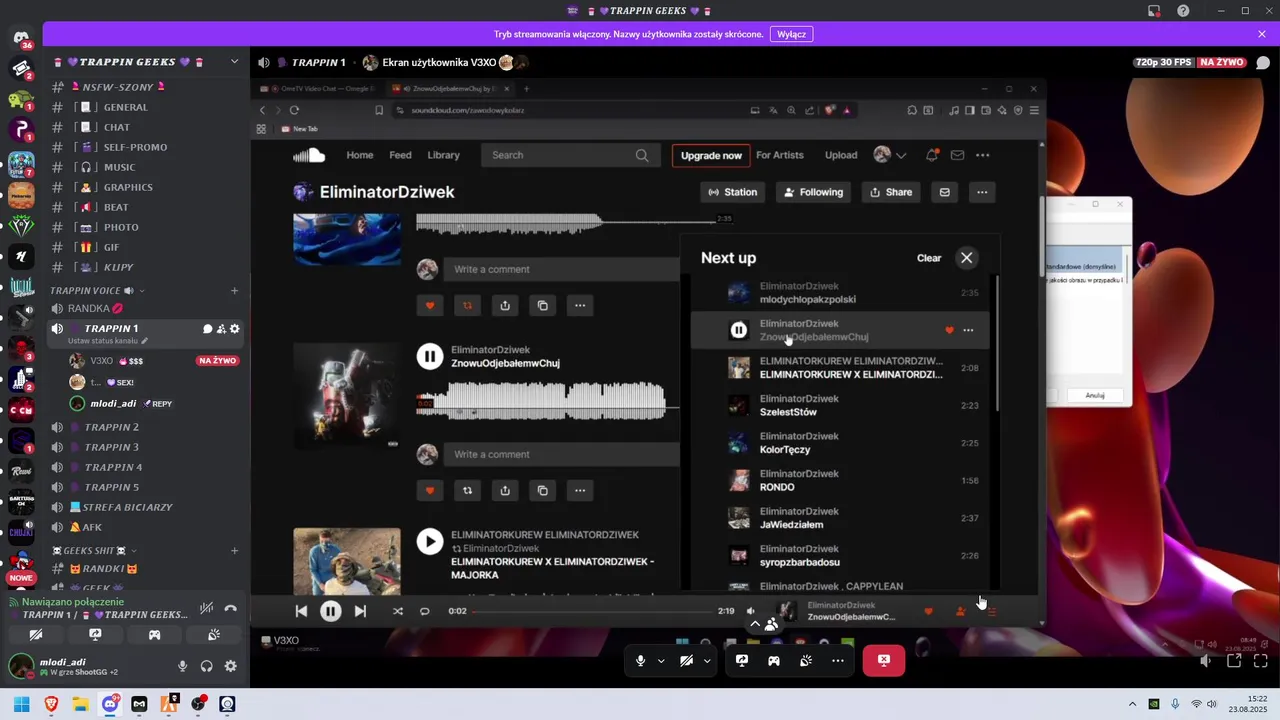This screenshot has width=1280, height=720.
Task: Show hidden system tray icons
Action: coord(1132,704)
